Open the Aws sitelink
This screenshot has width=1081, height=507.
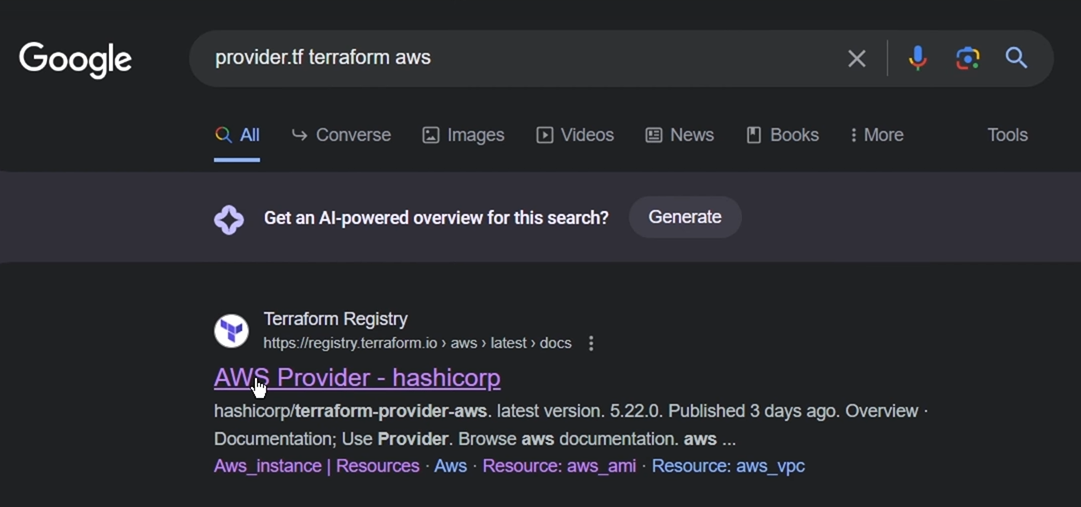coord(450,466)
